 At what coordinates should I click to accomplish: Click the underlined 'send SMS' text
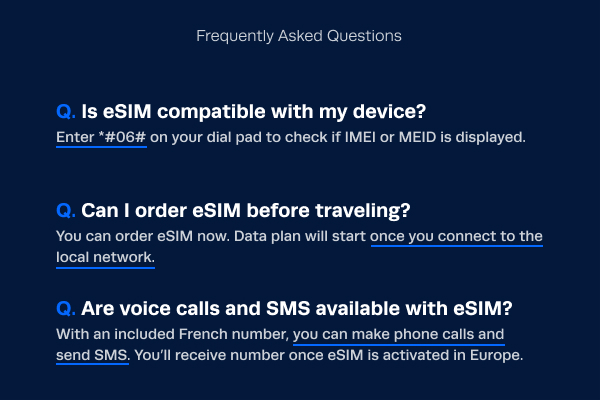point(92,355)
